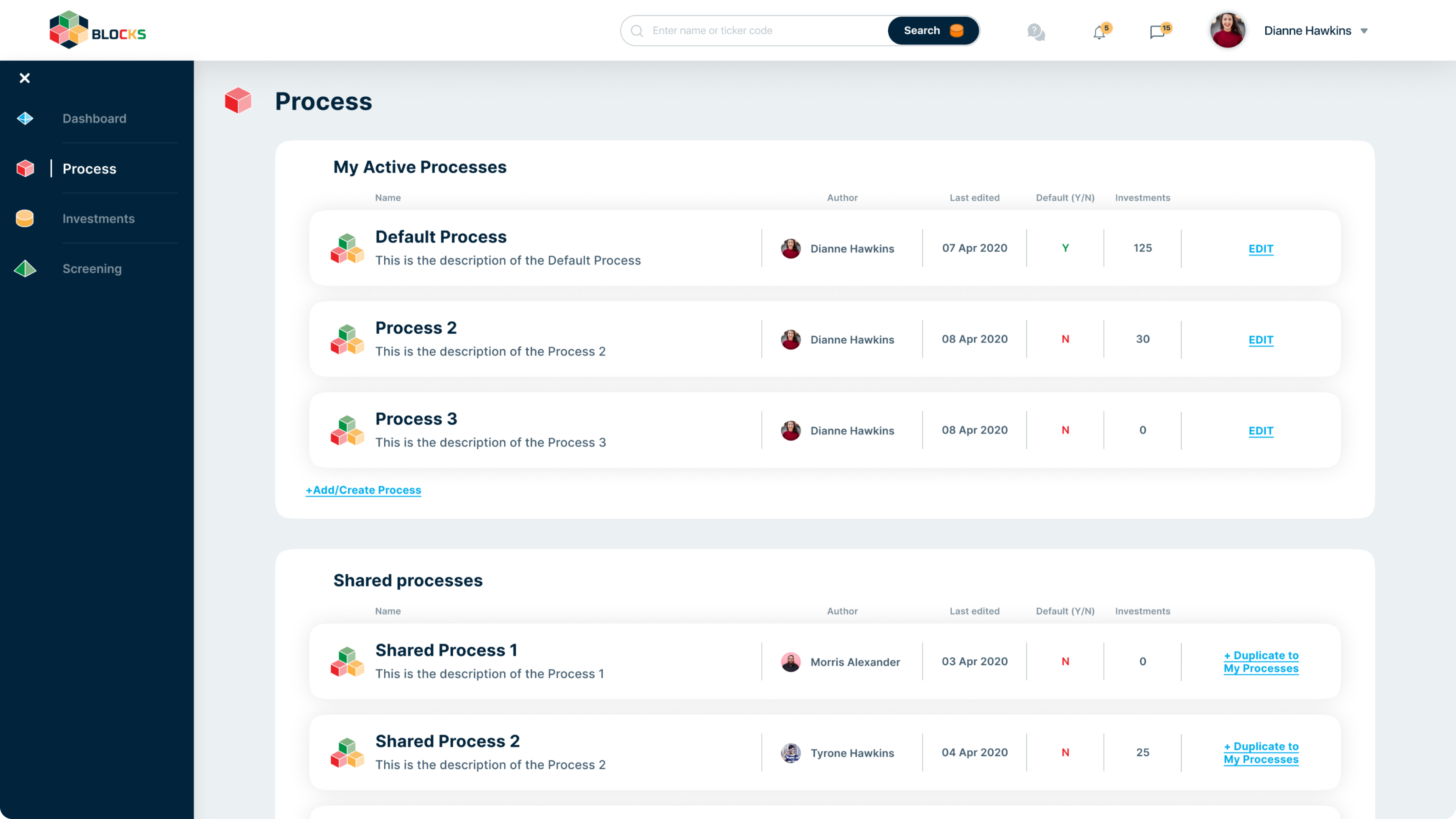Click Tyrone Hawkins avatar

click(791, 752)
